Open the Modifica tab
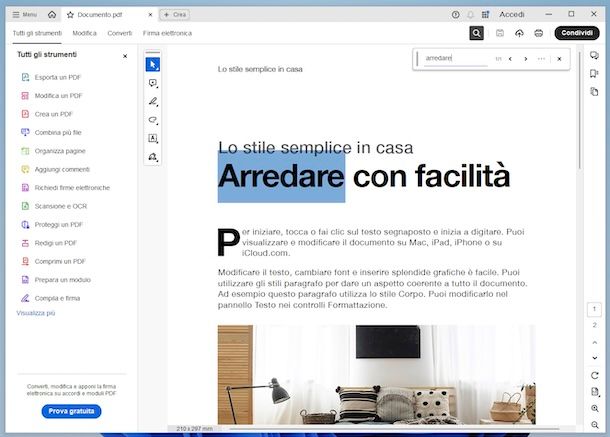This screenshot has height=437, width=610. click(84, 33)
